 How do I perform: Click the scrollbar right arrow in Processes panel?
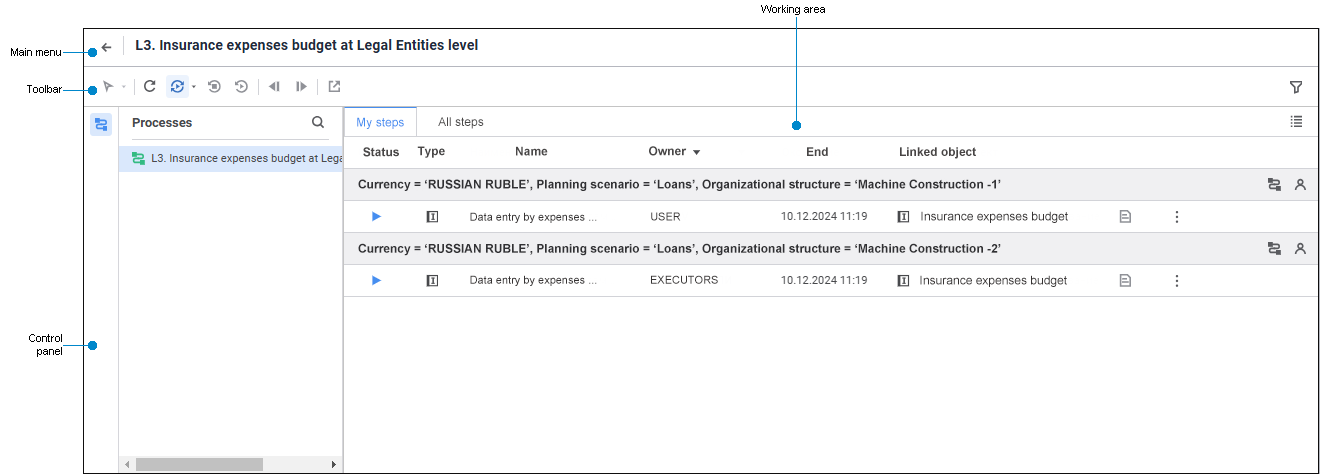pyautogui.click(x=334, y=464)
